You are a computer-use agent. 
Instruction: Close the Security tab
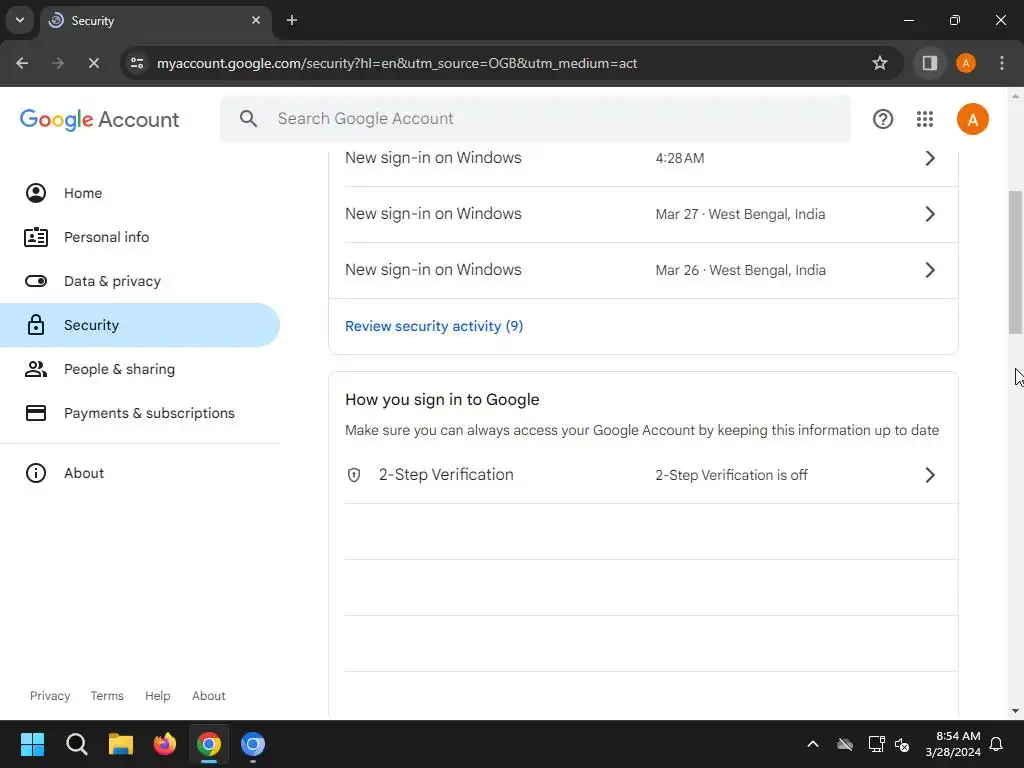coord(256,20)
